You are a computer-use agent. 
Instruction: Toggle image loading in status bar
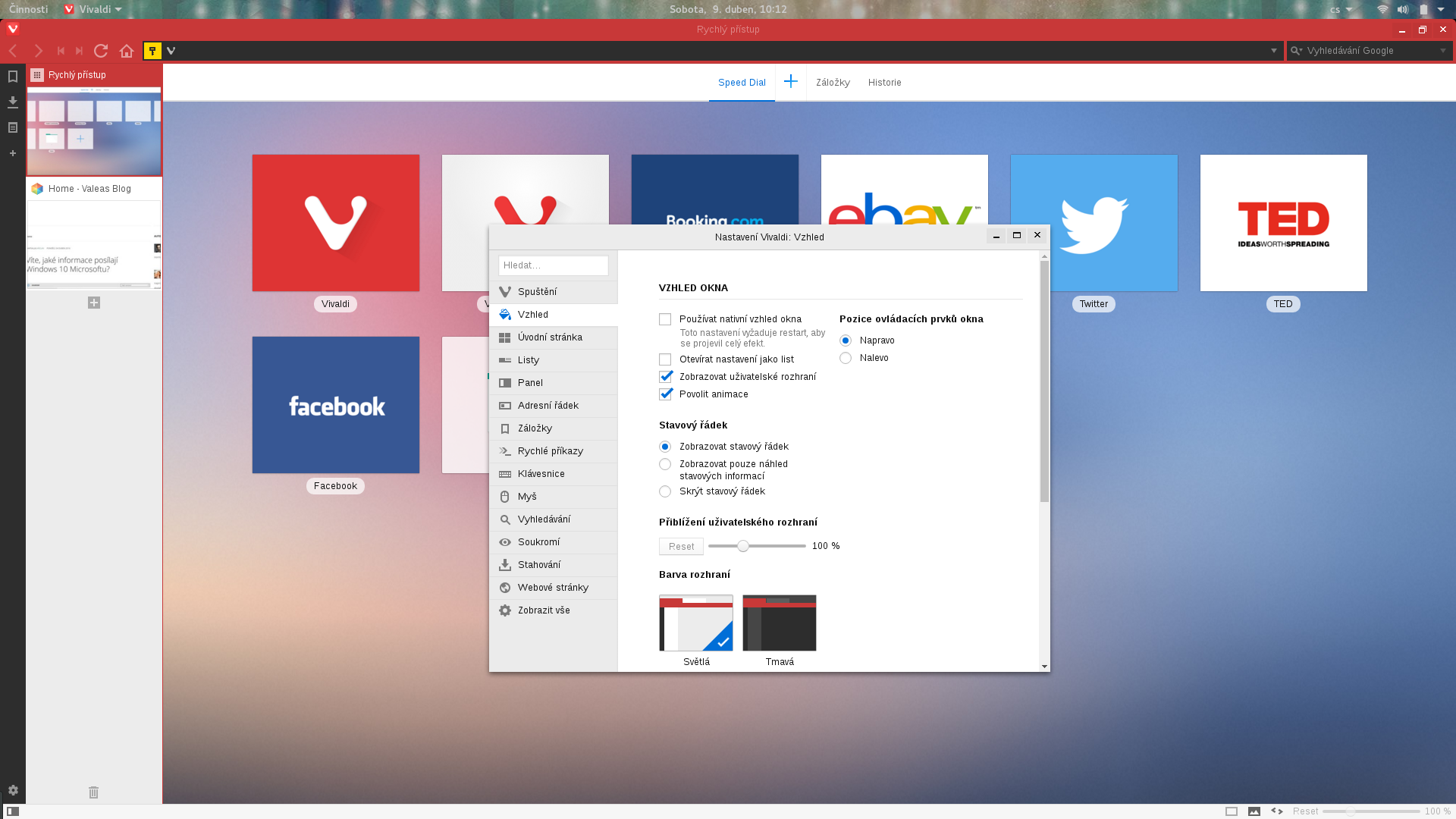pos(1254,811)
